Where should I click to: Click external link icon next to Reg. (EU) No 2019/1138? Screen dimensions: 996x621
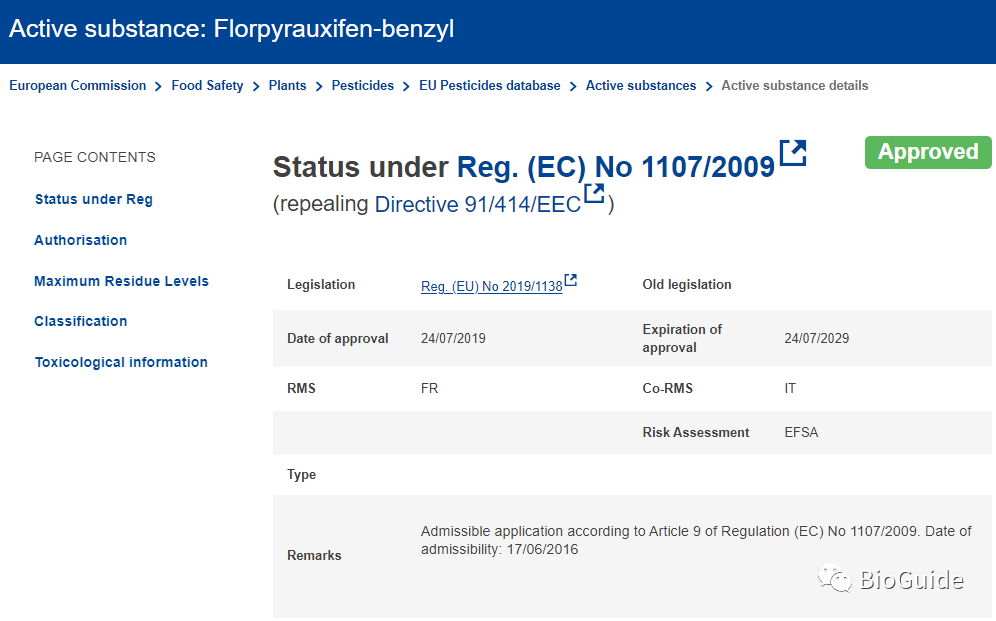pos(570,280)
